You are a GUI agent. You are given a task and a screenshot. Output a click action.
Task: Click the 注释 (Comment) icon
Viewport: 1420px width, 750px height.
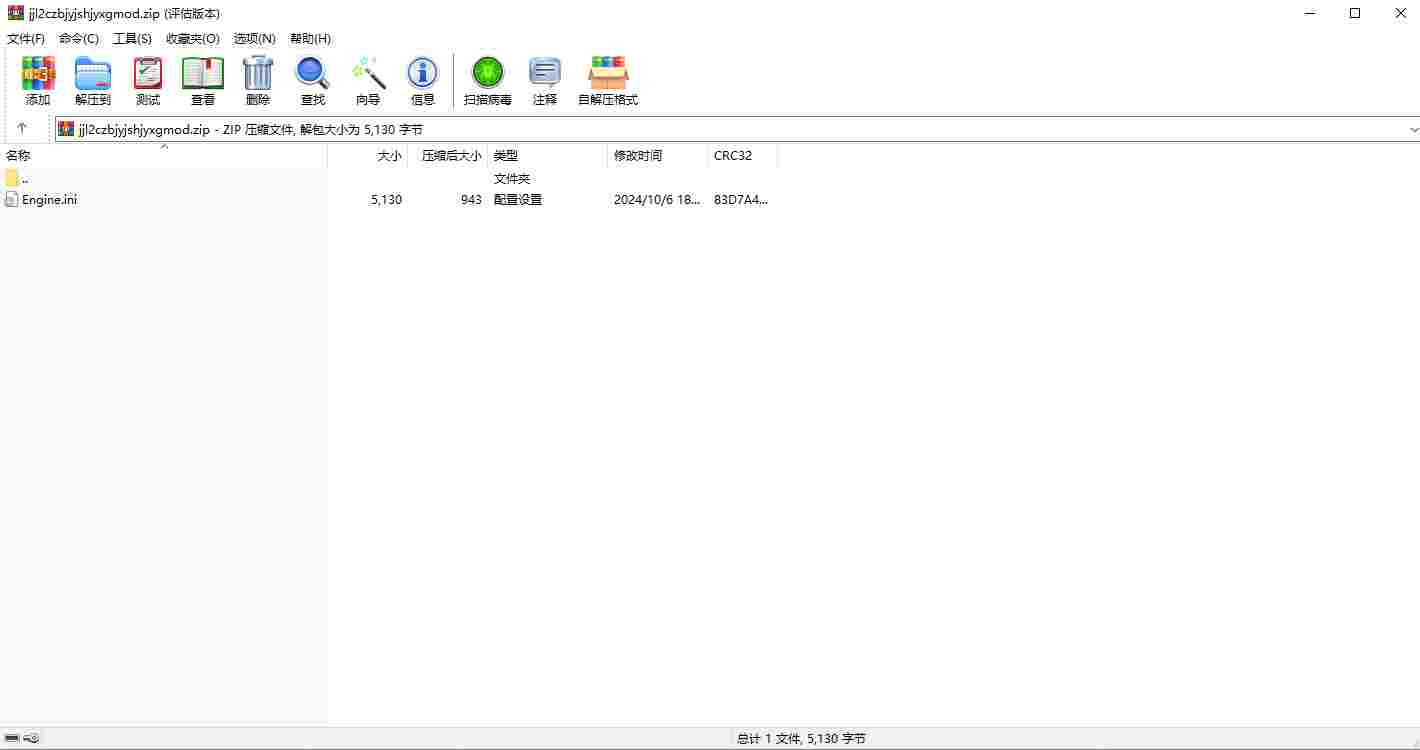point(545,73)
